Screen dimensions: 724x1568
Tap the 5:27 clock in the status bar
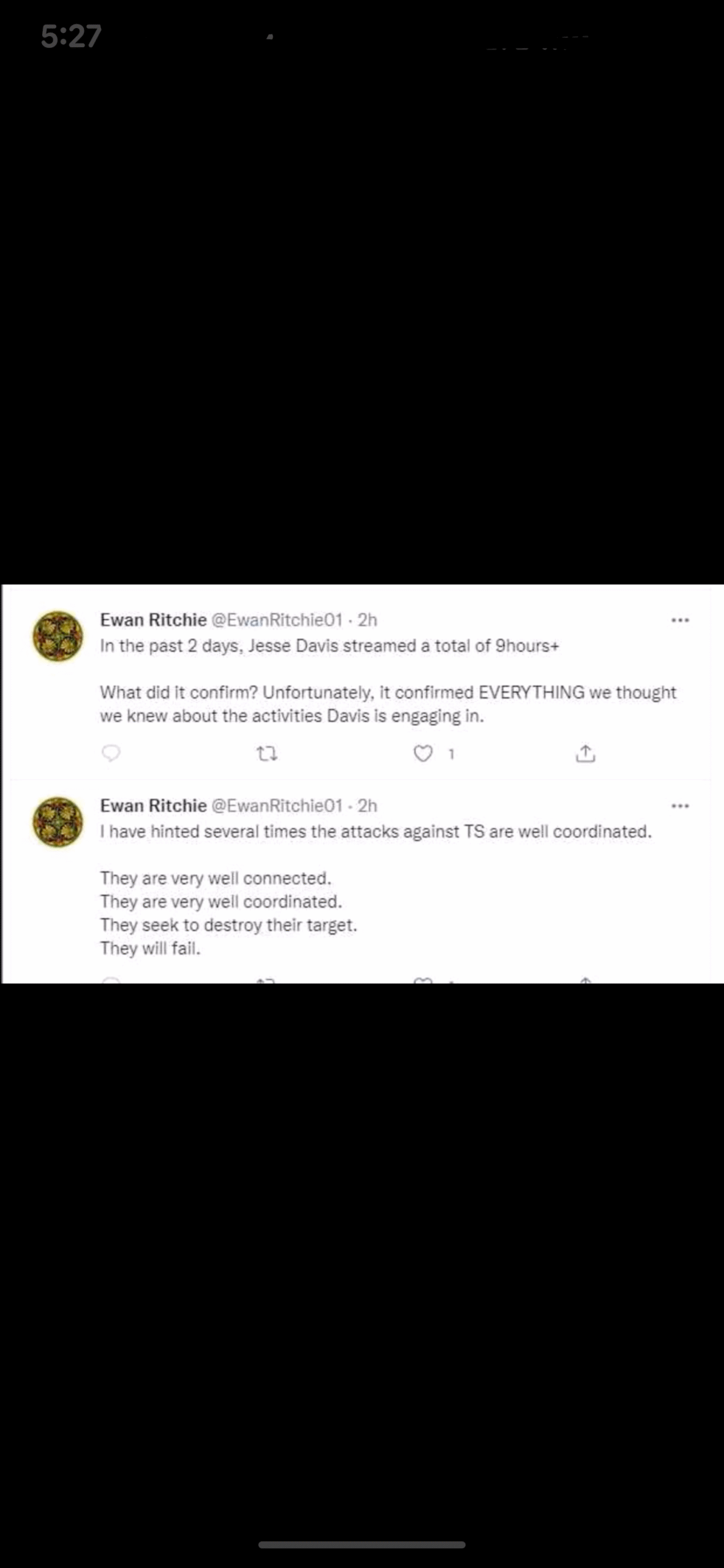click(x=71, y=36)
